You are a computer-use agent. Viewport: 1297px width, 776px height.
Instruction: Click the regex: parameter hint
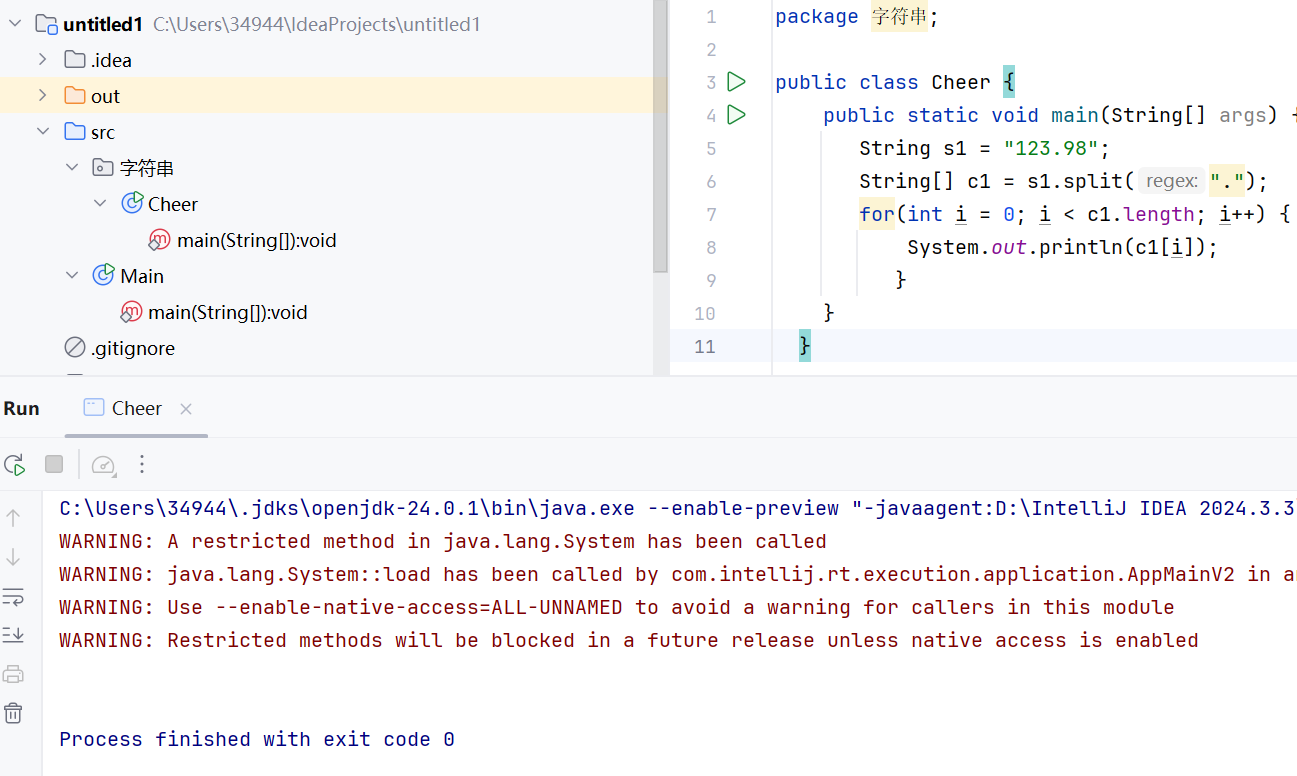pyautogui.click(x=1171, y=181)
